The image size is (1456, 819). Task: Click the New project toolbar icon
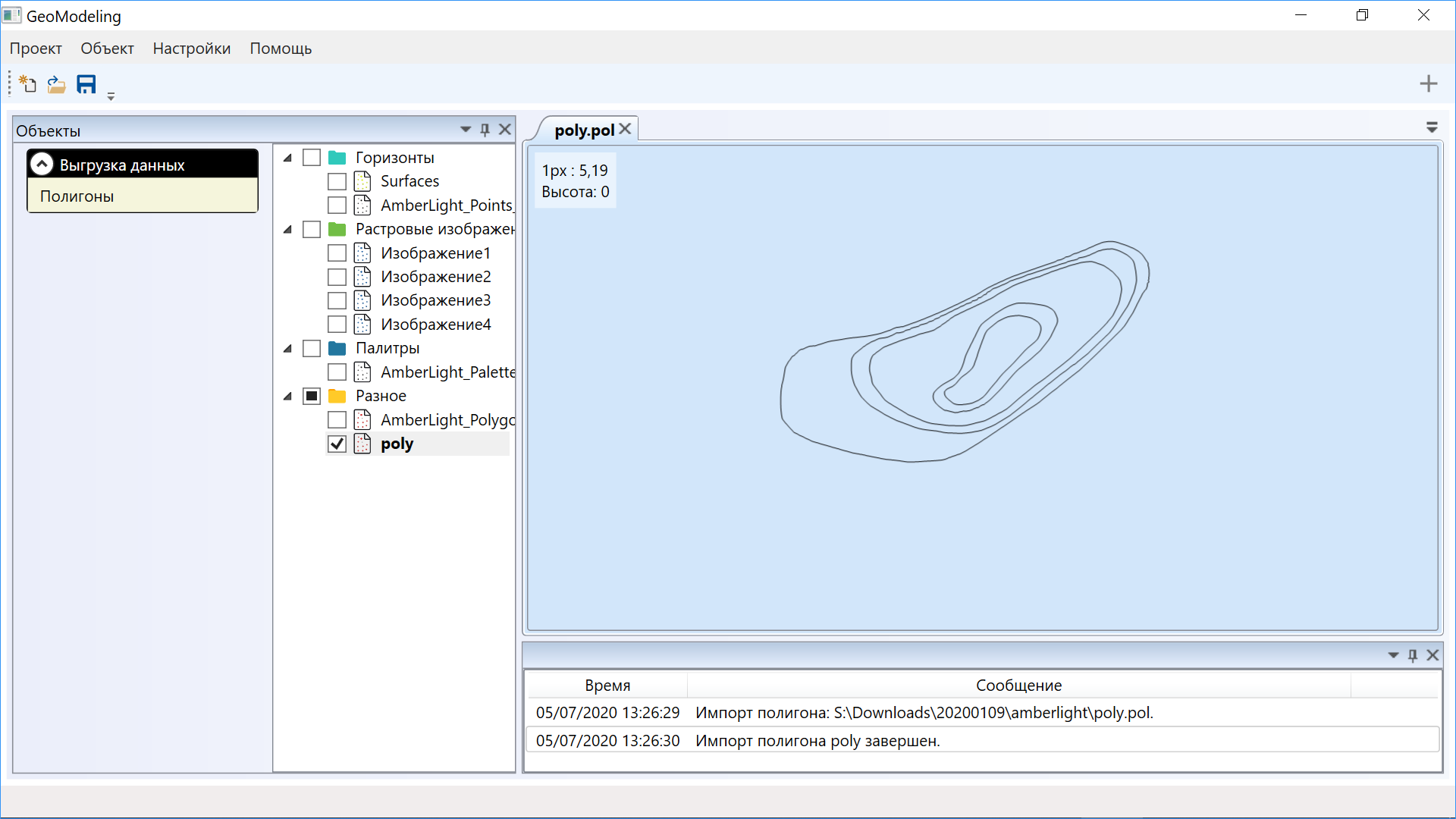point(28,84)
